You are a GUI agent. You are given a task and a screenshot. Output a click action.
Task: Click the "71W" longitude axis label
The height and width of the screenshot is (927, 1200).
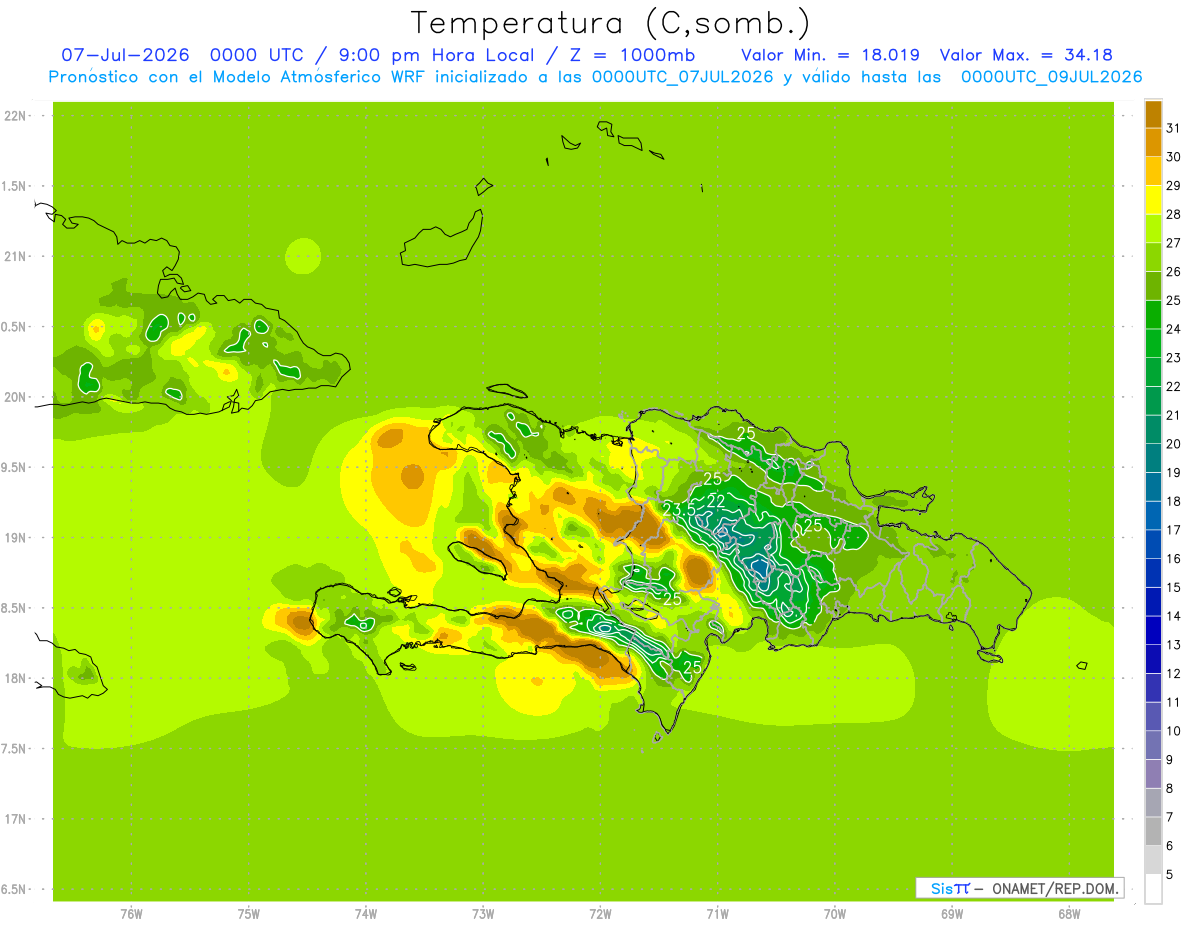point(717,914)
